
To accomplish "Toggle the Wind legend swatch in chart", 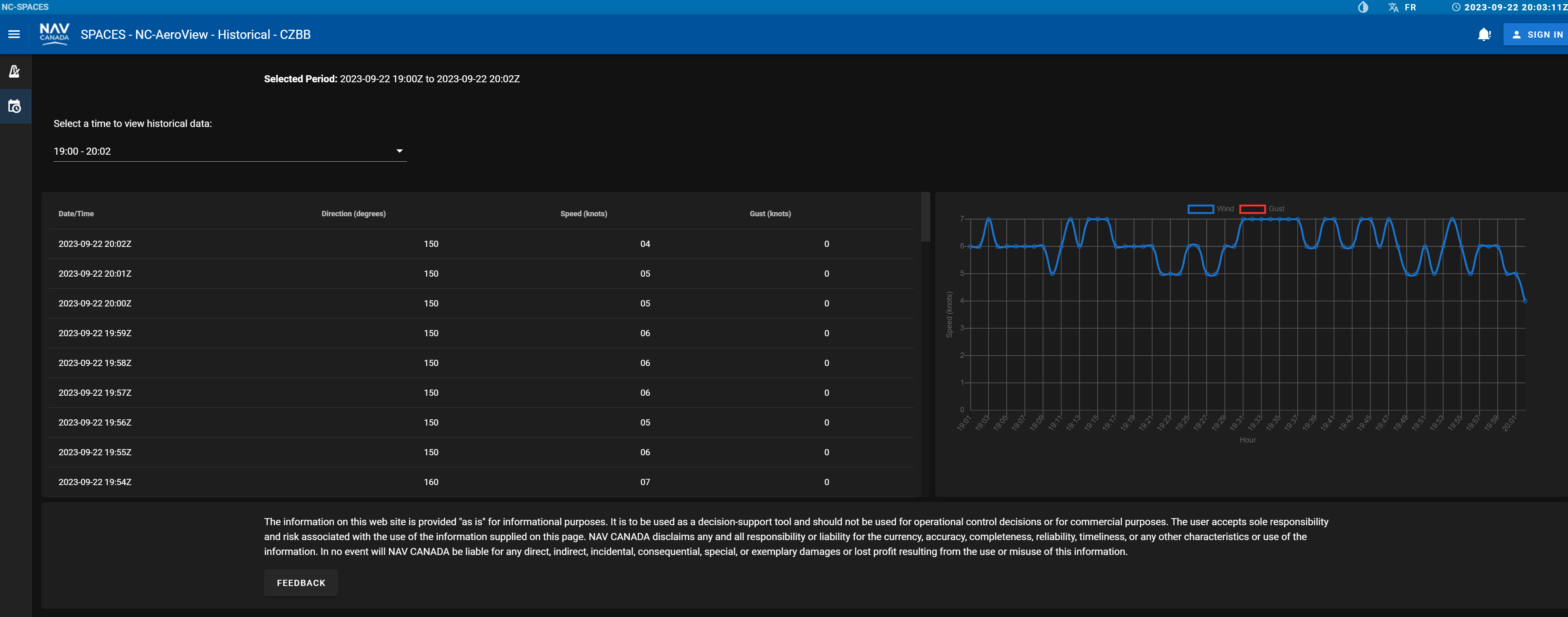I will coord(1200,209).
